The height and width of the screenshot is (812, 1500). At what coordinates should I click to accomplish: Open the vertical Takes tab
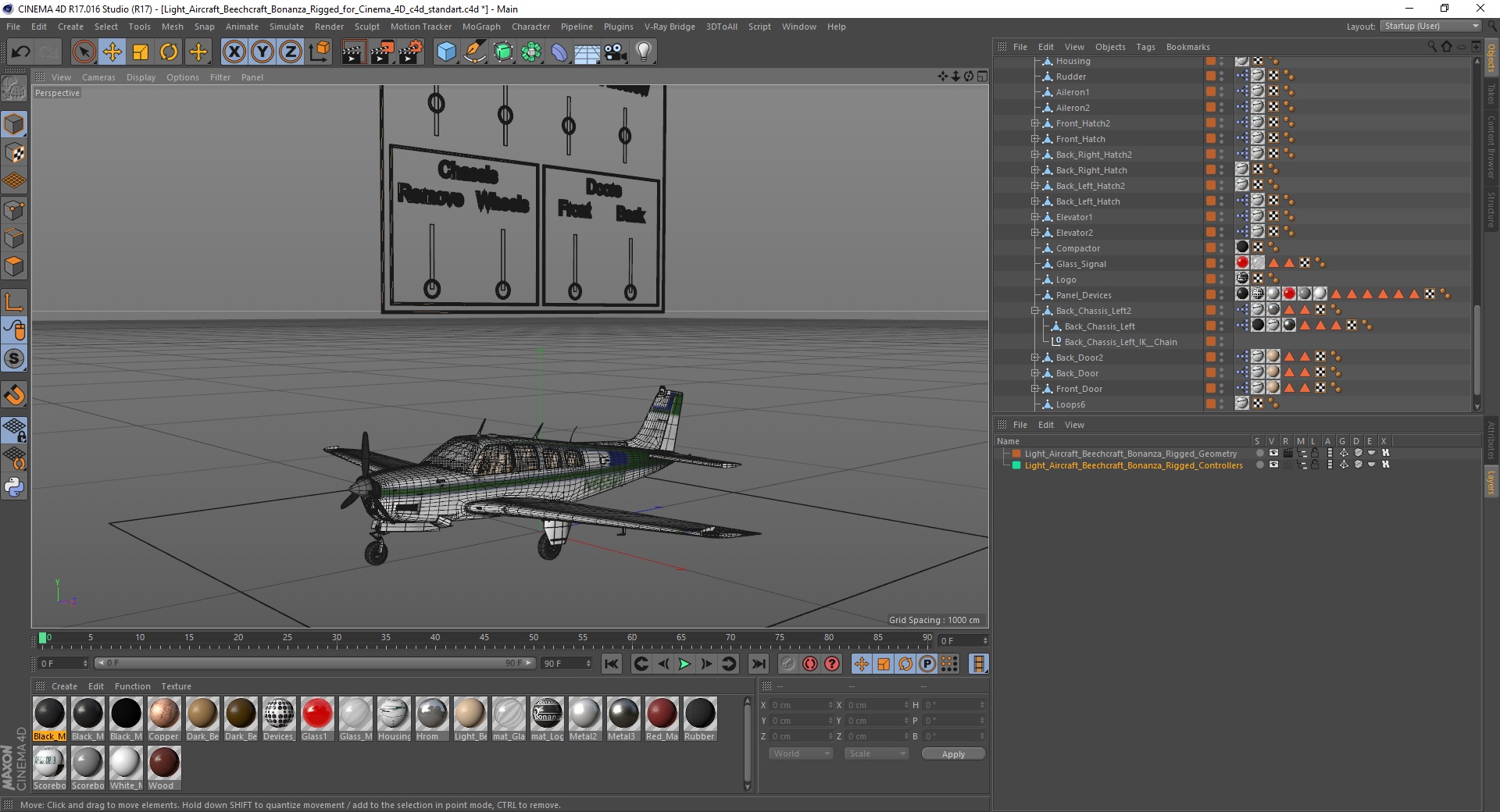click(x=1491, y=94)
